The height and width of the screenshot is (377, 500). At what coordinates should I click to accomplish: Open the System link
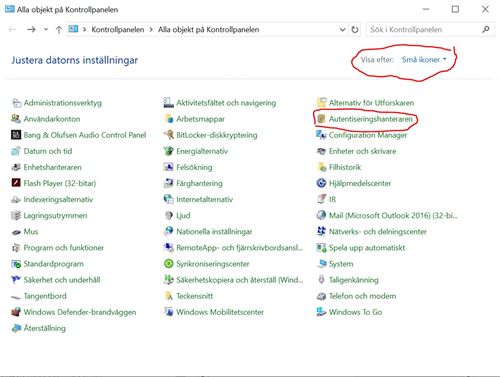341,264
